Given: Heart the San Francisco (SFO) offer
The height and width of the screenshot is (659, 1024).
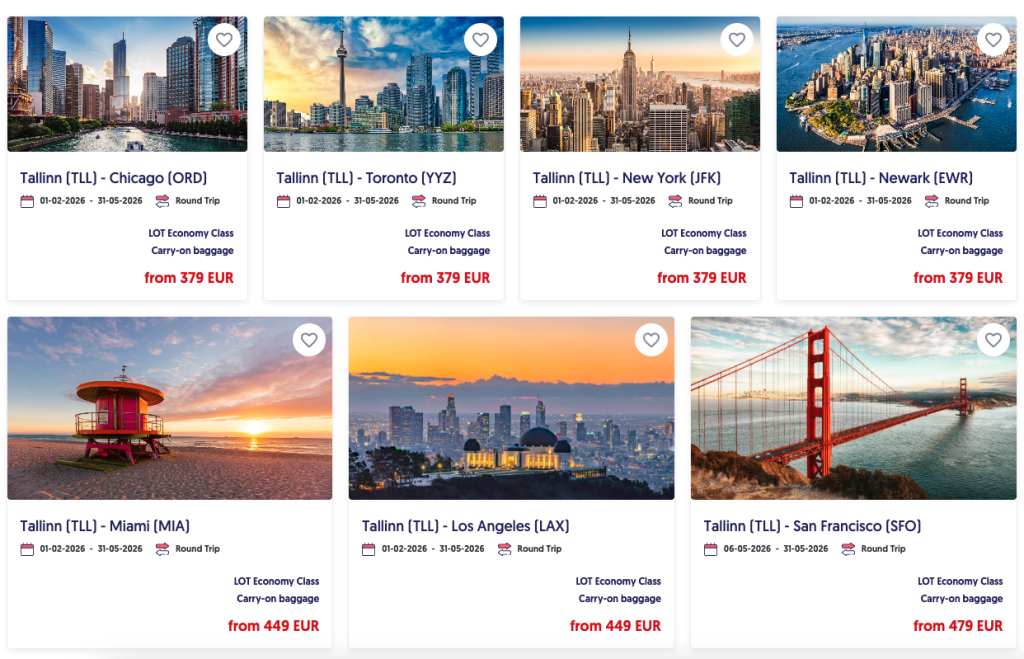Looking at the screenshot, I should [x=993, y=340].
